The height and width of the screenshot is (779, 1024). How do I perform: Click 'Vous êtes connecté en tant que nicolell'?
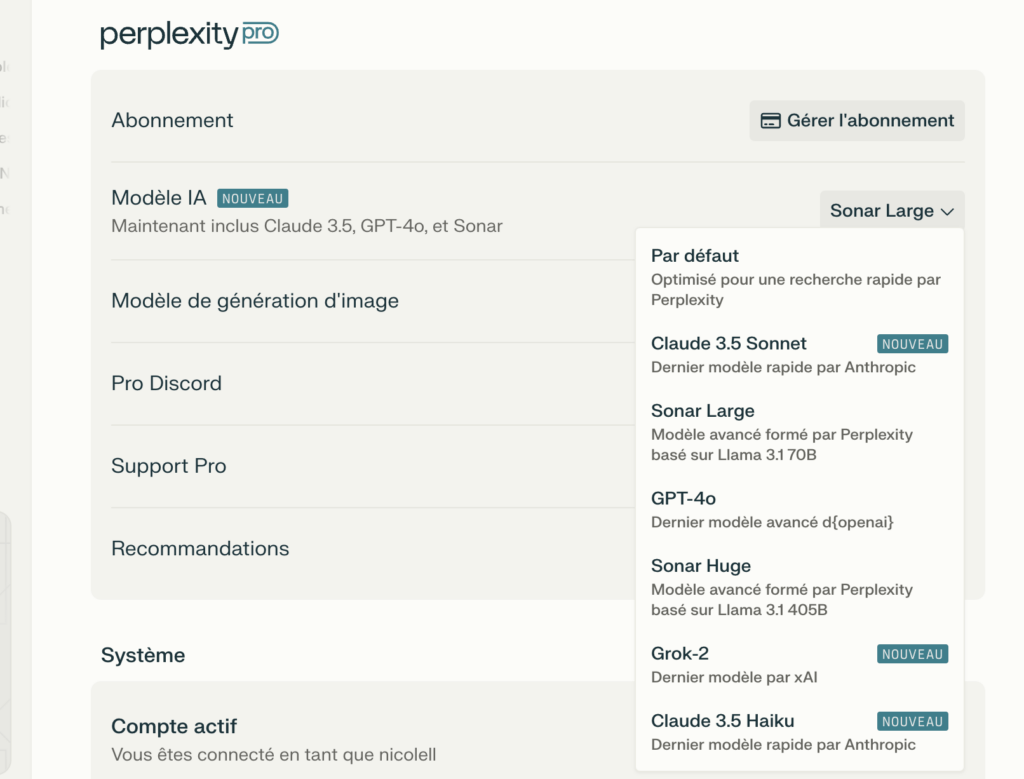274,755
